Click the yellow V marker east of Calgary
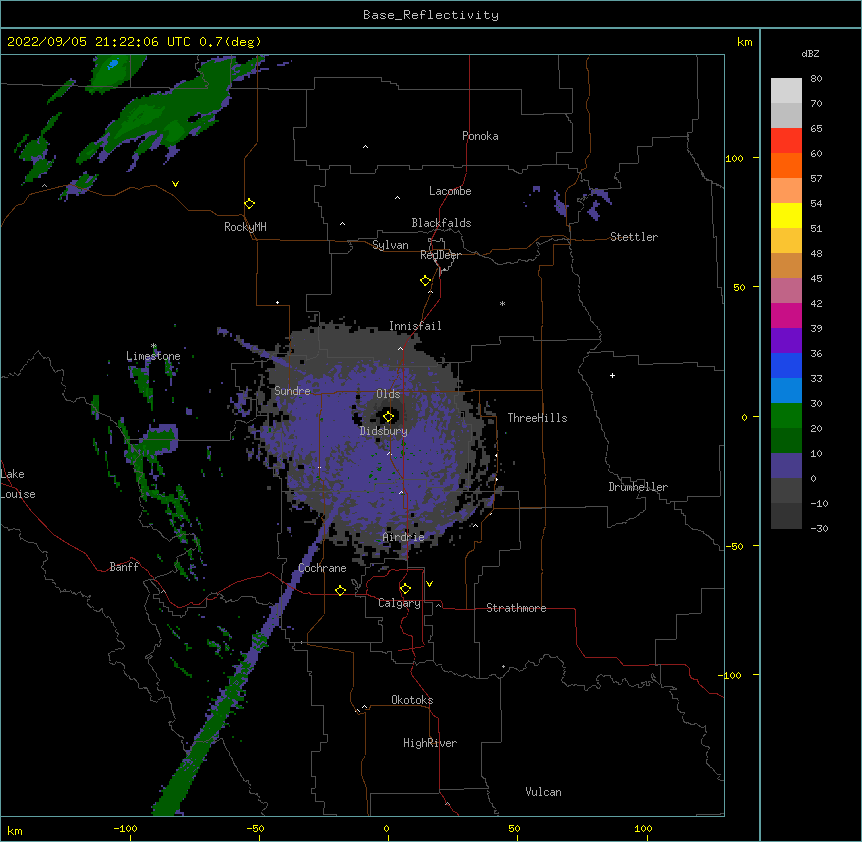This screenshot has width=862, height=842. pyautogui.click(x=429, y=584)
